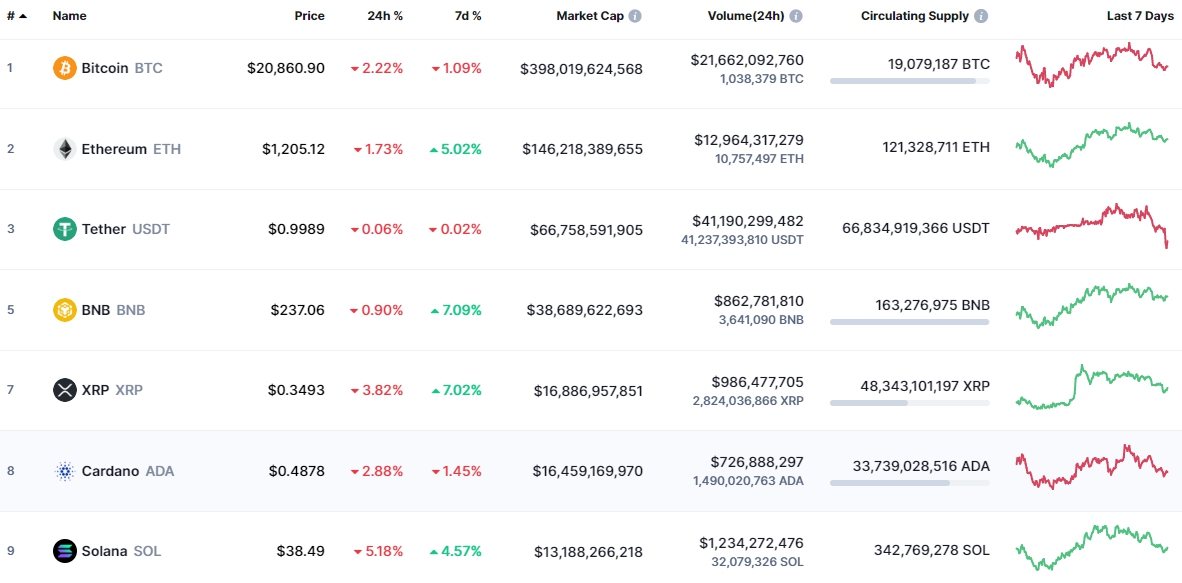The height and width of the screenshot is (583, 1182).
Task: Click Tether volume $41,190,299,482
Action: pos(748,220)
